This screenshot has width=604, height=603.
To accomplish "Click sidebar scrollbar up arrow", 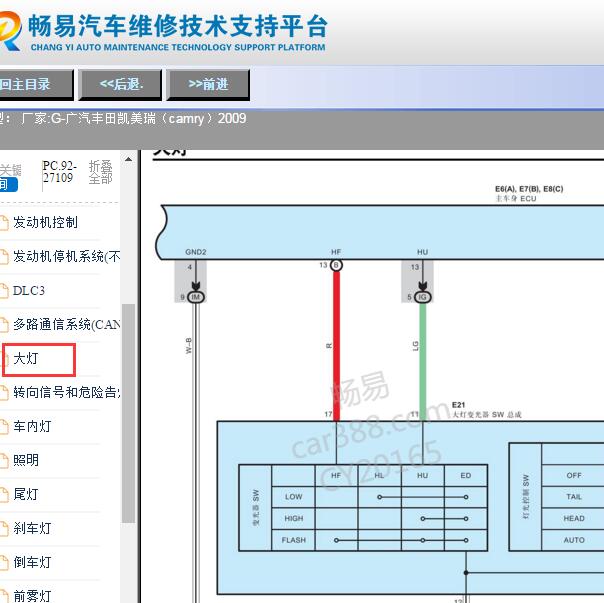I will click(x=128, y=159).
